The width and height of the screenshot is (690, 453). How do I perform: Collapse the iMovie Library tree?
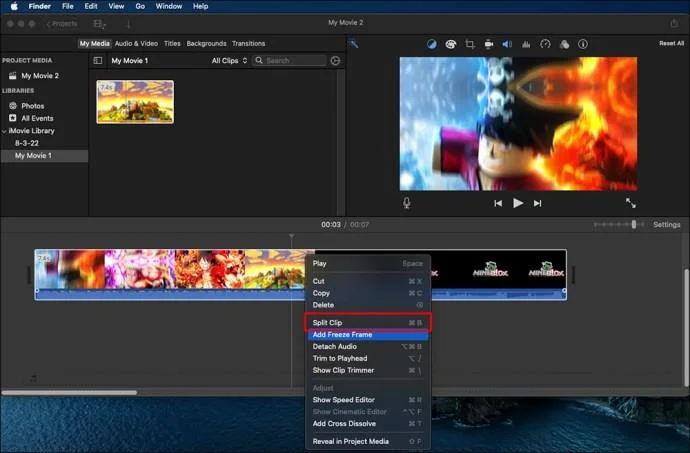[4, 131]
